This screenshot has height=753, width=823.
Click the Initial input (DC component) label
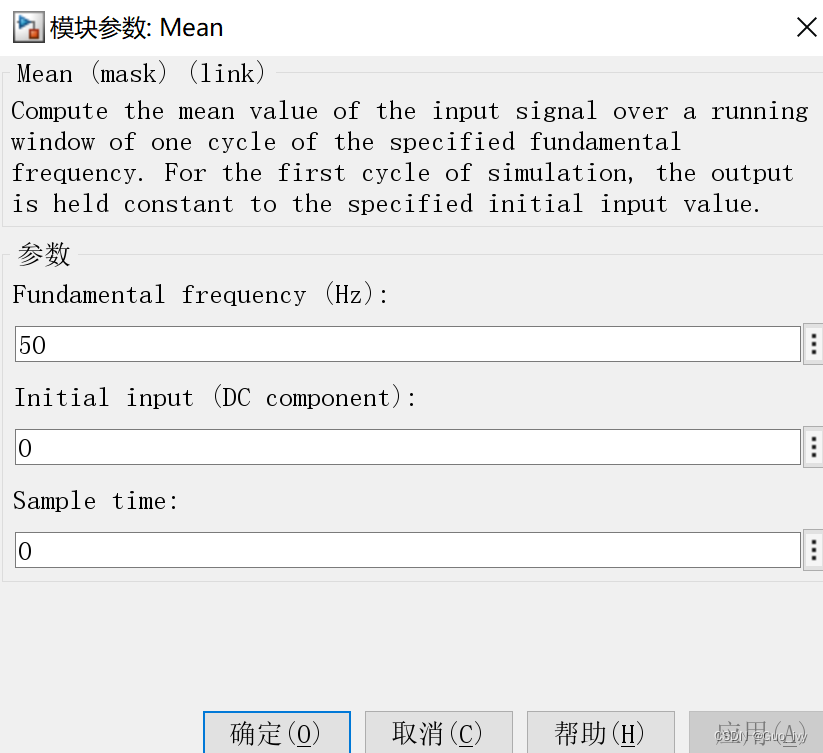pos(215,397)
